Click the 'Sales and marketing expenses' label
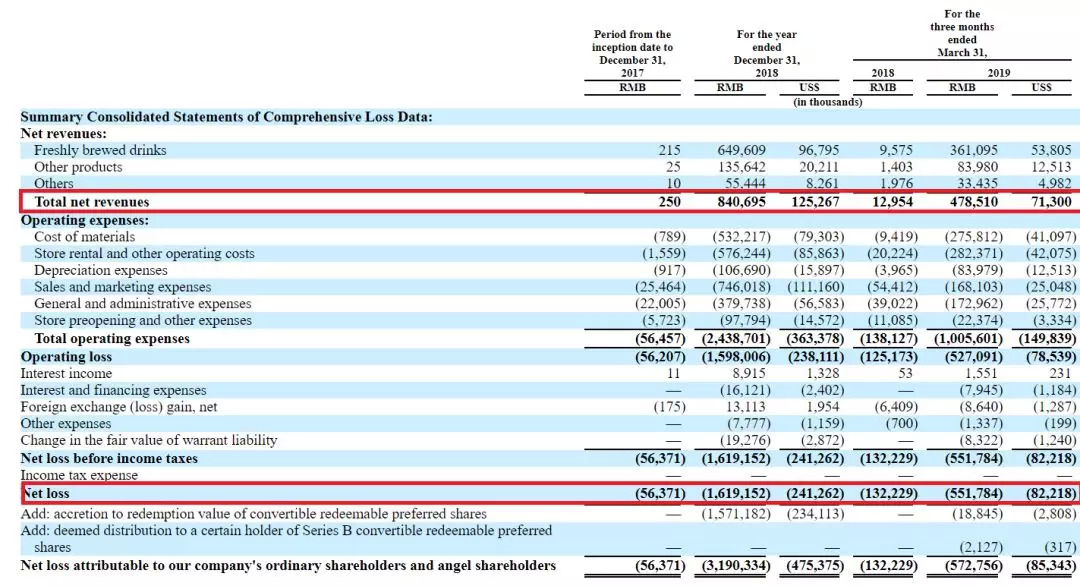This screenshot has height=586, width=1080. click(123, 286)
